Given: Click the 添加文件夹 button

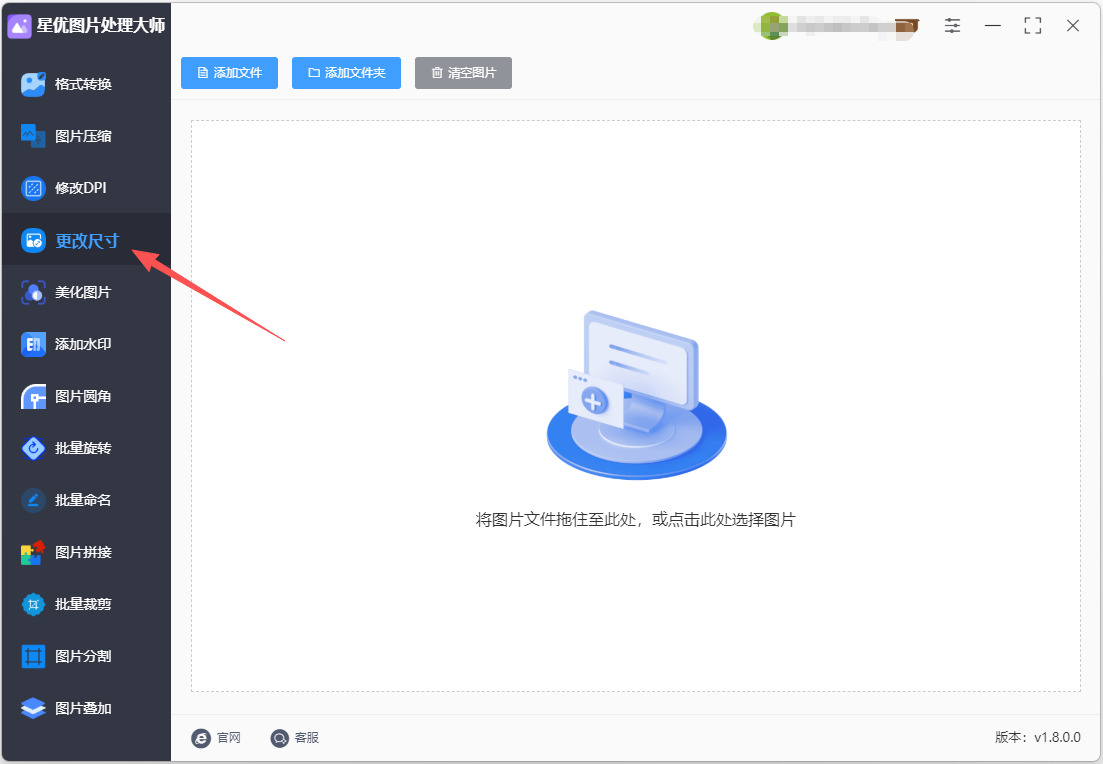Looking at the screenshot, I should click(346, 73).
